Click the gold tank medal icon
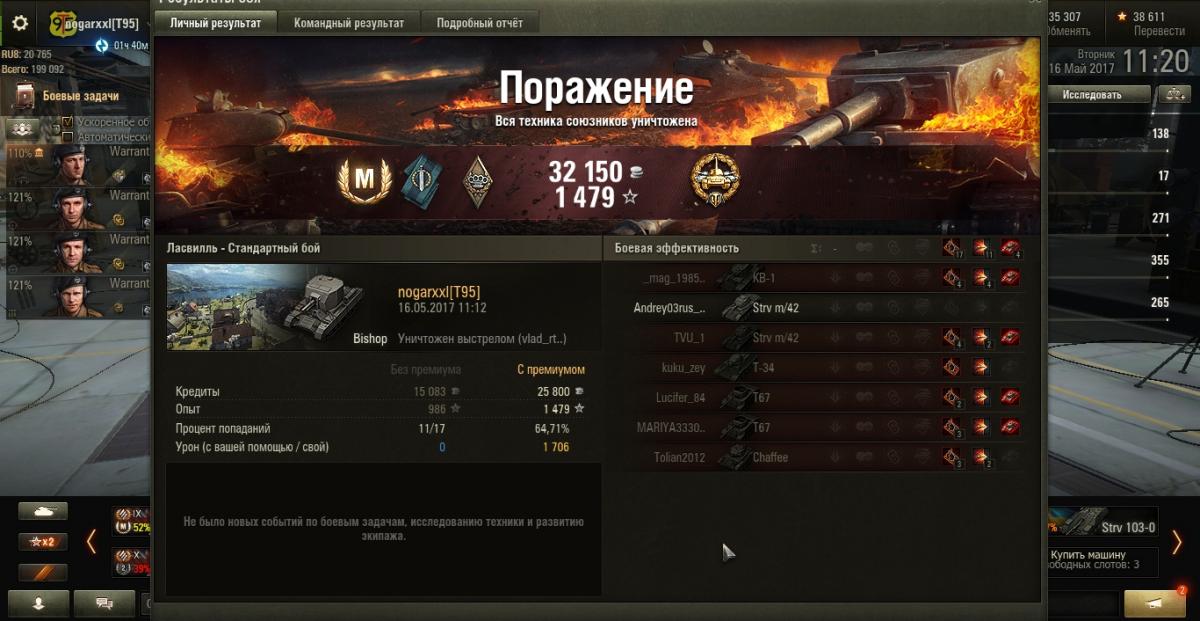 715,183
